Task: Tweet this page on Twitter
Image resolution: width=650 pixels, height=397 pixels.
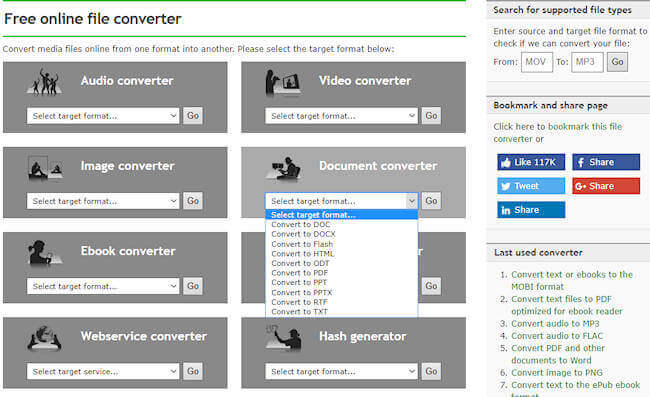Action: 531,186
